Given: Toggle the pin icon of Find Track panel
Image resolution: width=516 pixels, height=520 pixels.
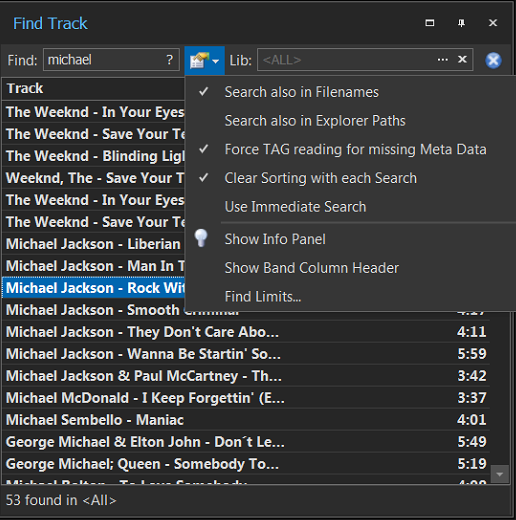Looking at the screenshot, I should pos(461,23).
